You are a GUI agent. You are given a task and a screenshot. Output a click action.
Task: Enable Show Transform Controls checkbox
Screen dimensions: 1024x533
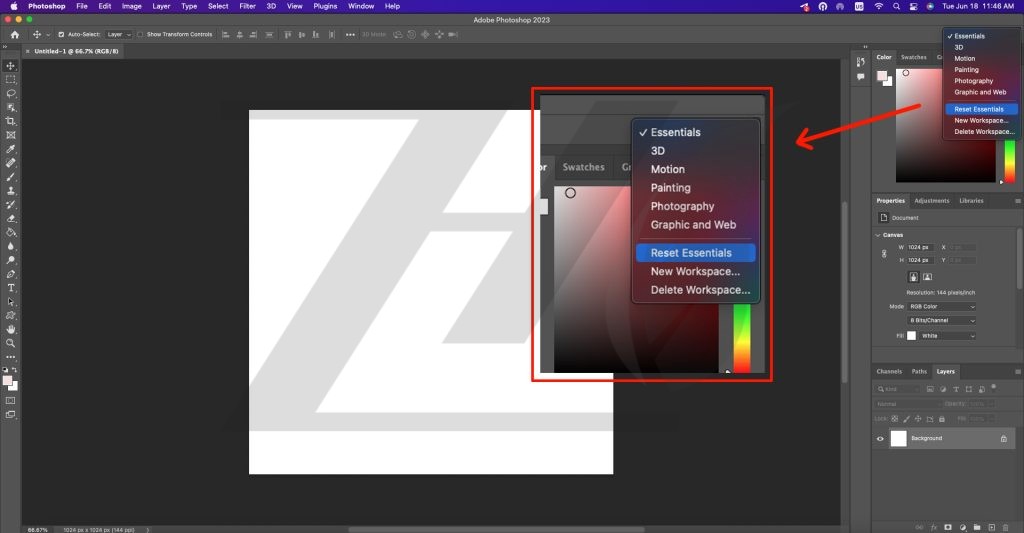[x=141, y=34]
